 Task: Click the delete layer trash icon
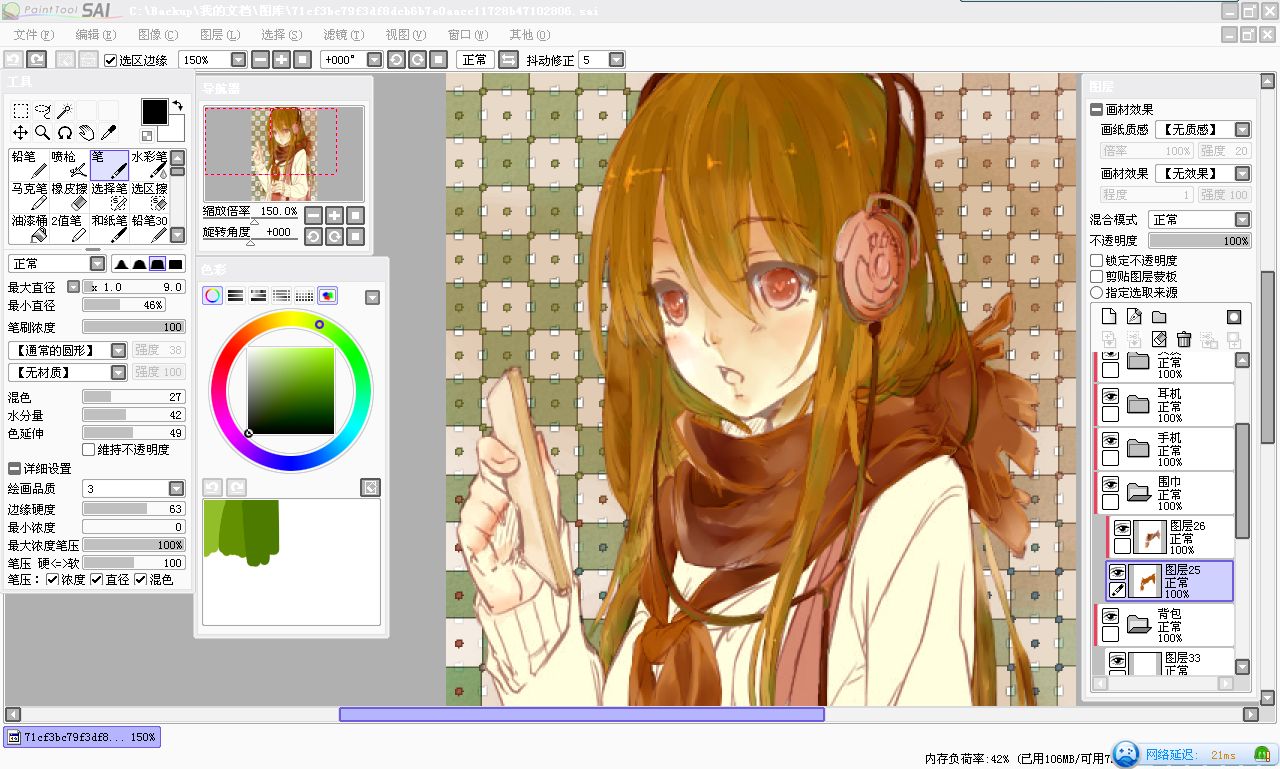1184,340
